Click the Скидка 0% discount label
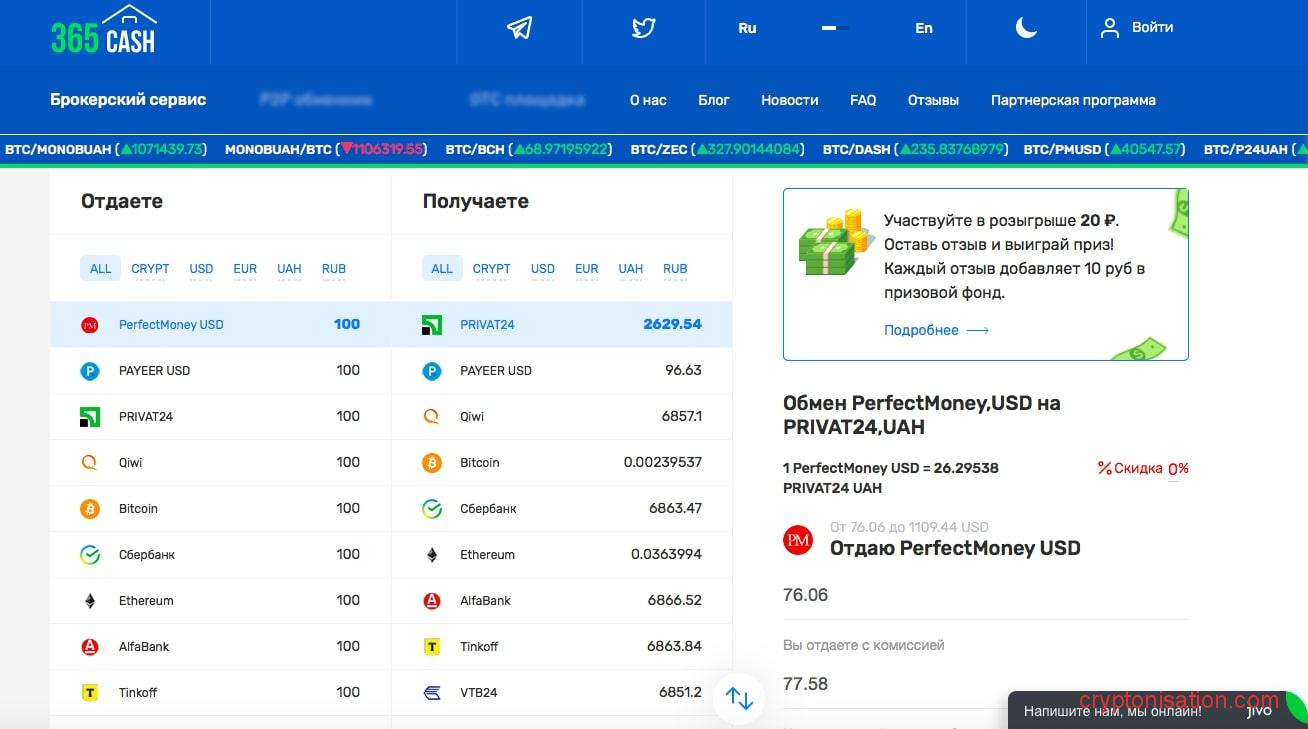Screen dimensions: 1308x729 click(x=1143, y=468)
